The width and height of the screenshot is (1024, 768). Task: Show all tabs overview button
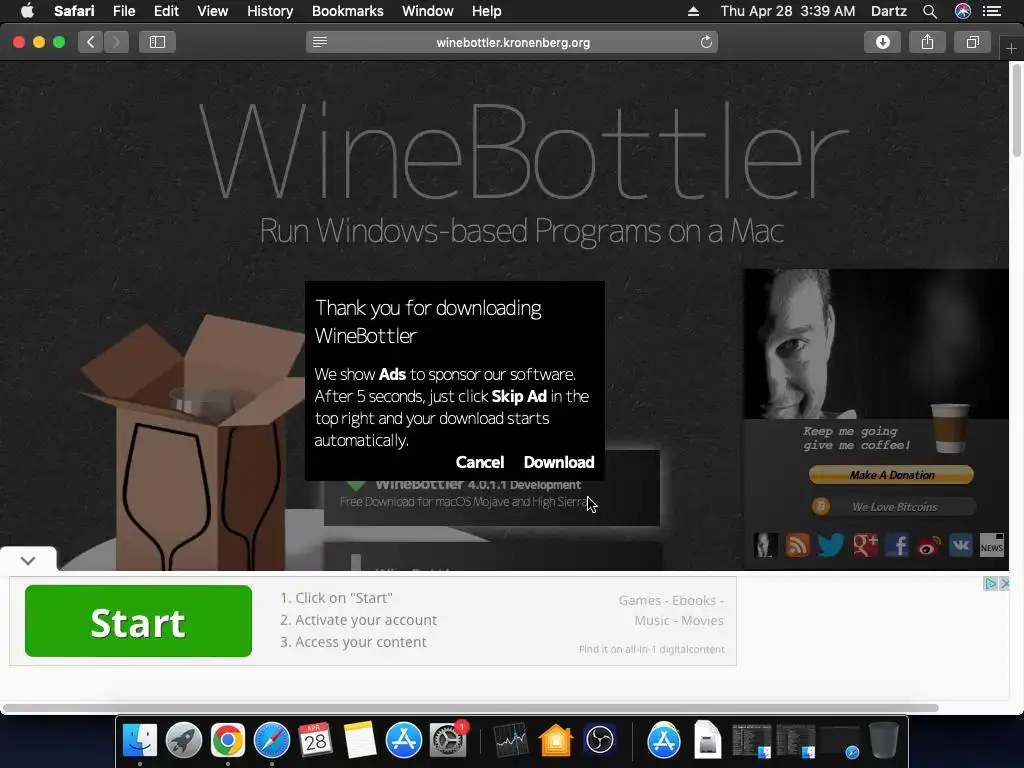(x=972, y=42)
